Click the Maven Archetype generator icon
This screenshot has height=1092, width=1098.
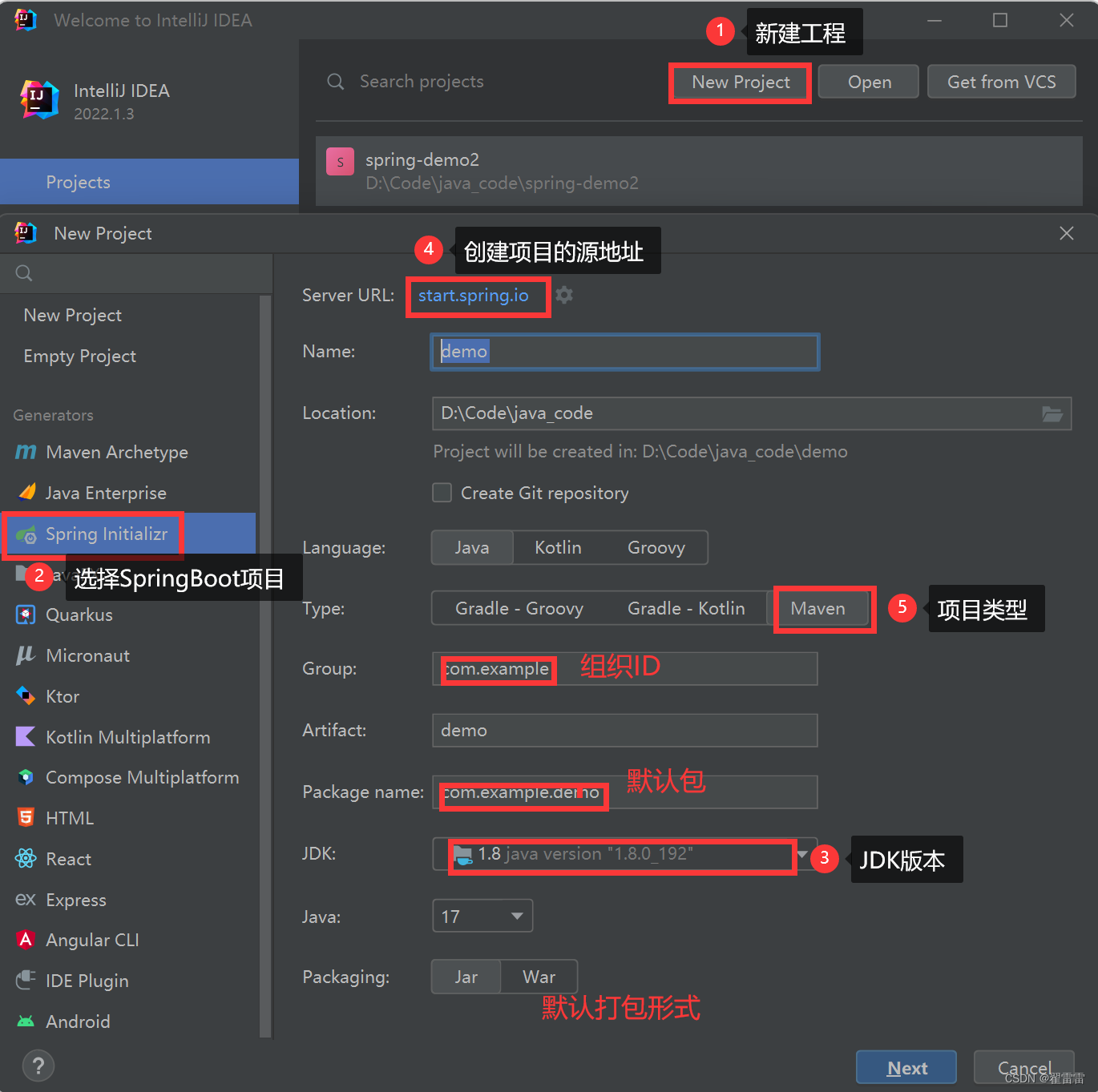point(26,452)
